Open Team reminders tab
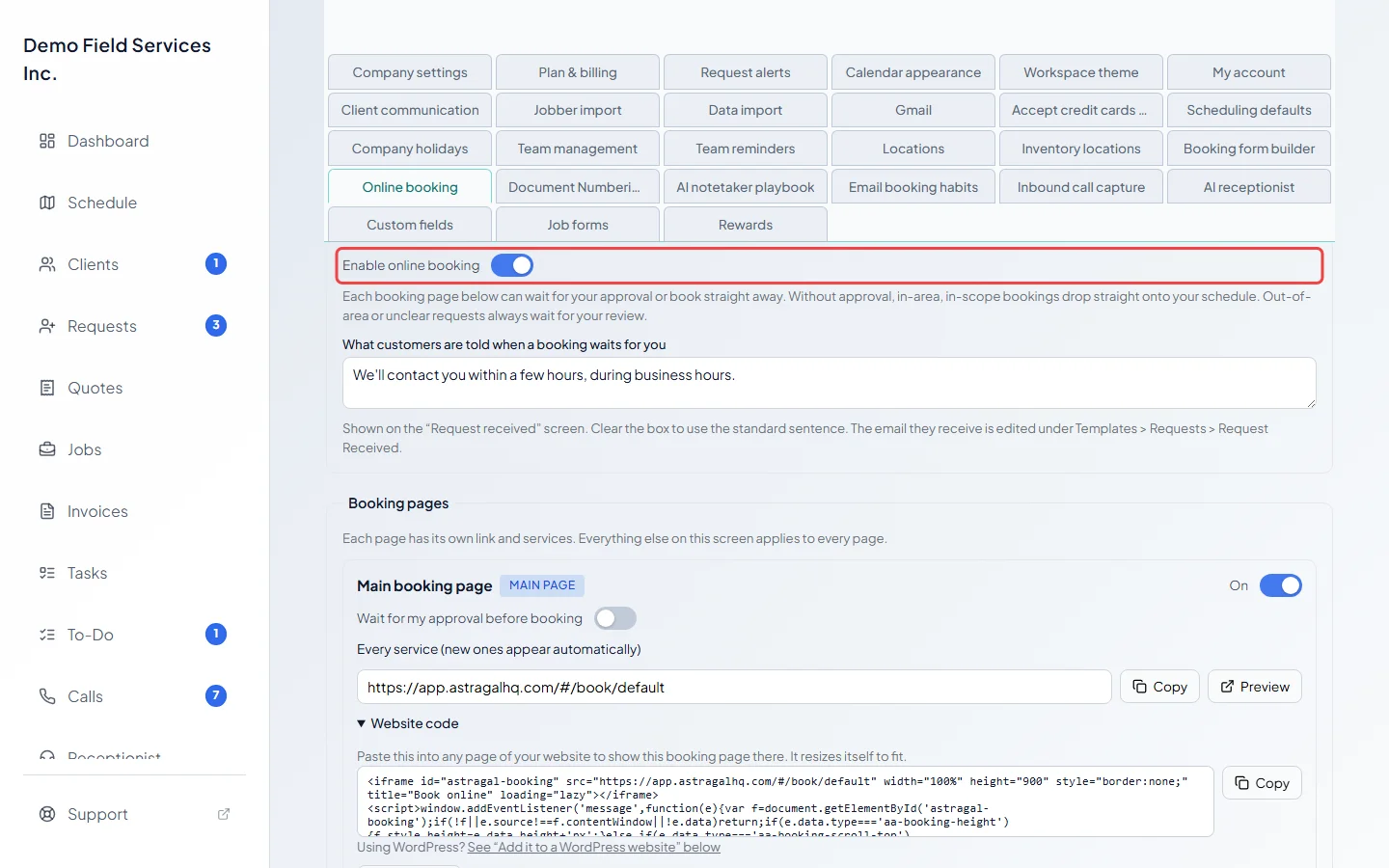This screenshot has height=868, width=1389. [x=746, y=149]
